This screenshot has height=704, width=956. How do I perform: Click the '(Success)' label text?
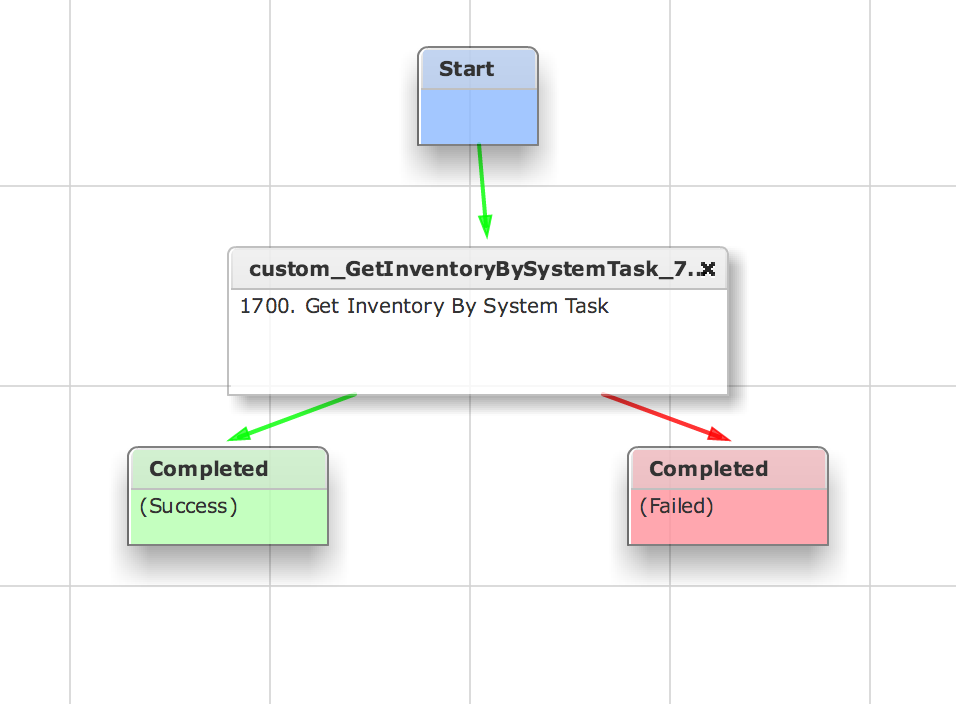[x=188, y=506]
